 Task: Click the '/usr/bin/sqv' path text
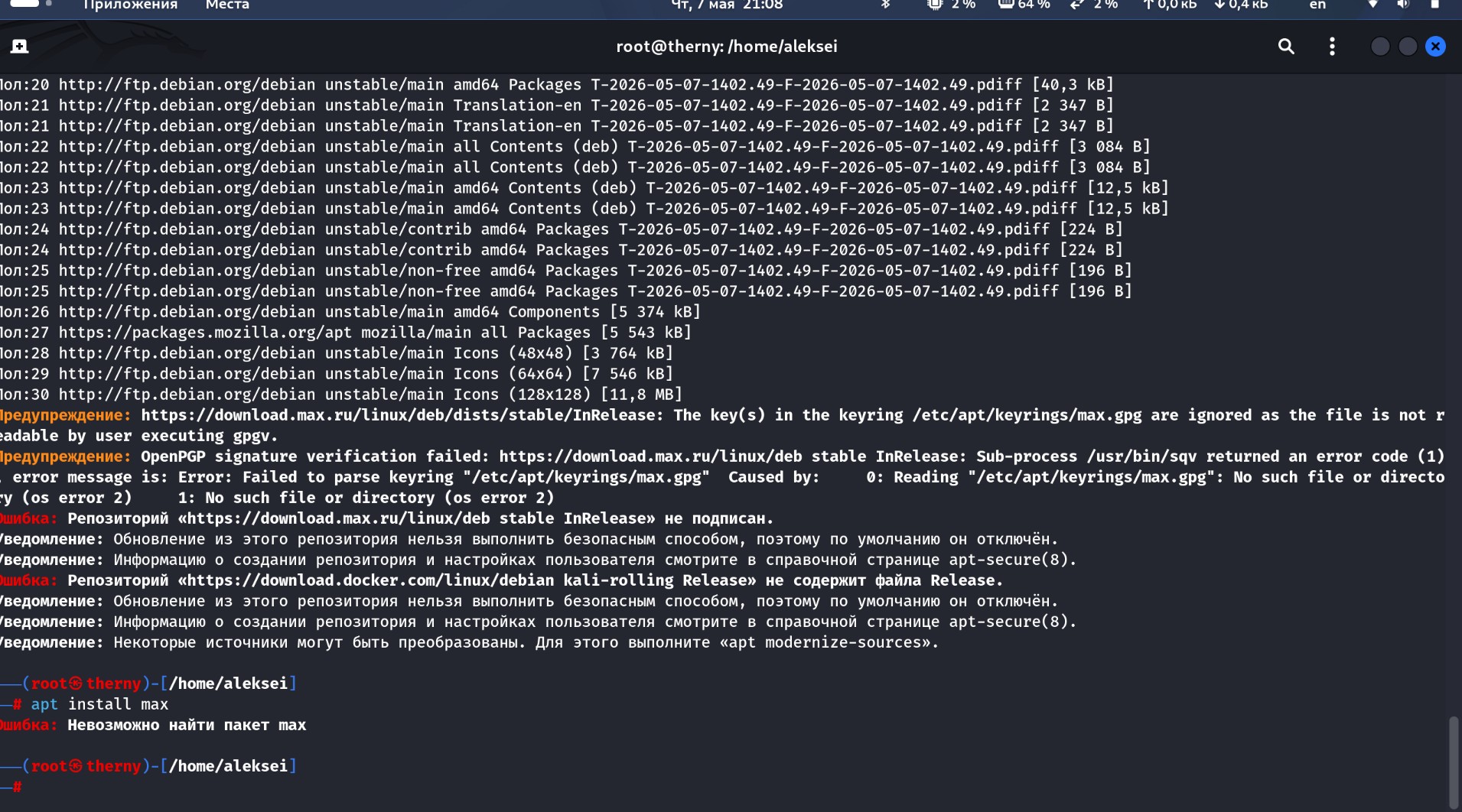coord(1141,456)
